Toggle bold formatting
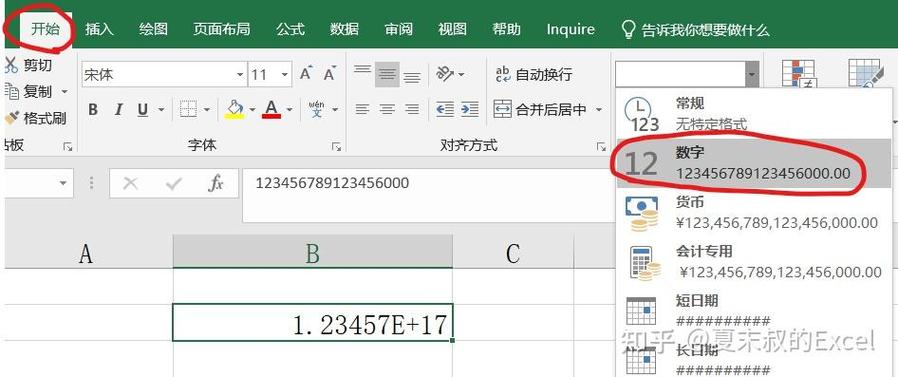This screenshot has width=898, height=377. (93, 109)
